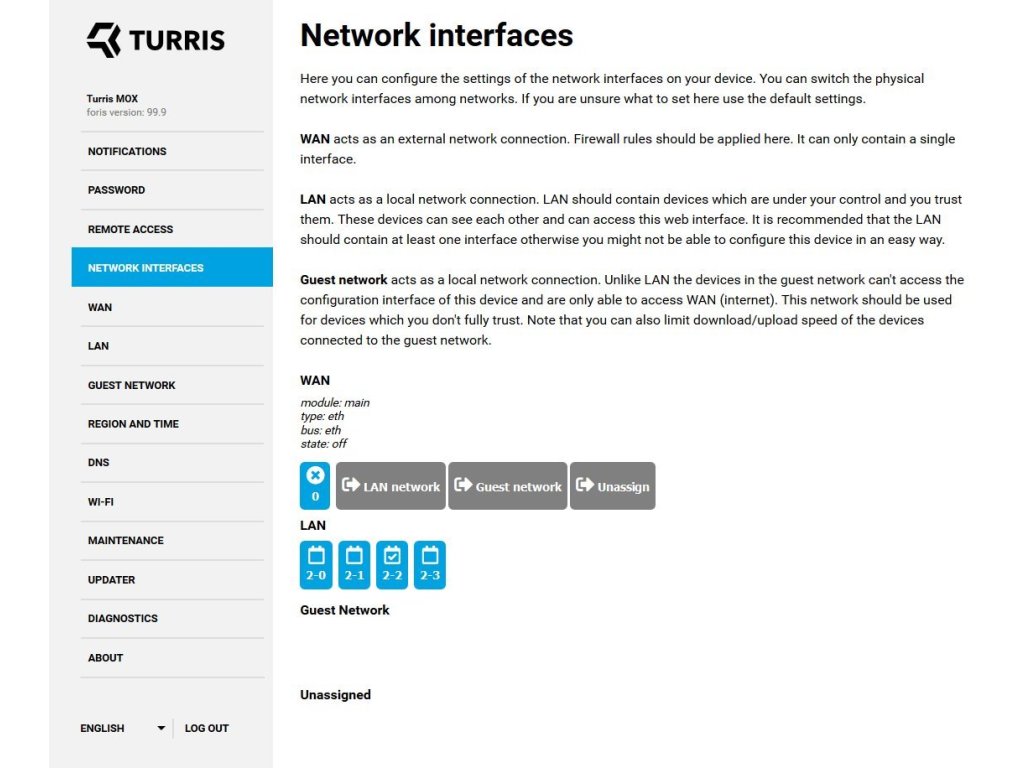Navigate to Guest Network settings
This screenshot has width=1024, height=768.
click(131, 385)
